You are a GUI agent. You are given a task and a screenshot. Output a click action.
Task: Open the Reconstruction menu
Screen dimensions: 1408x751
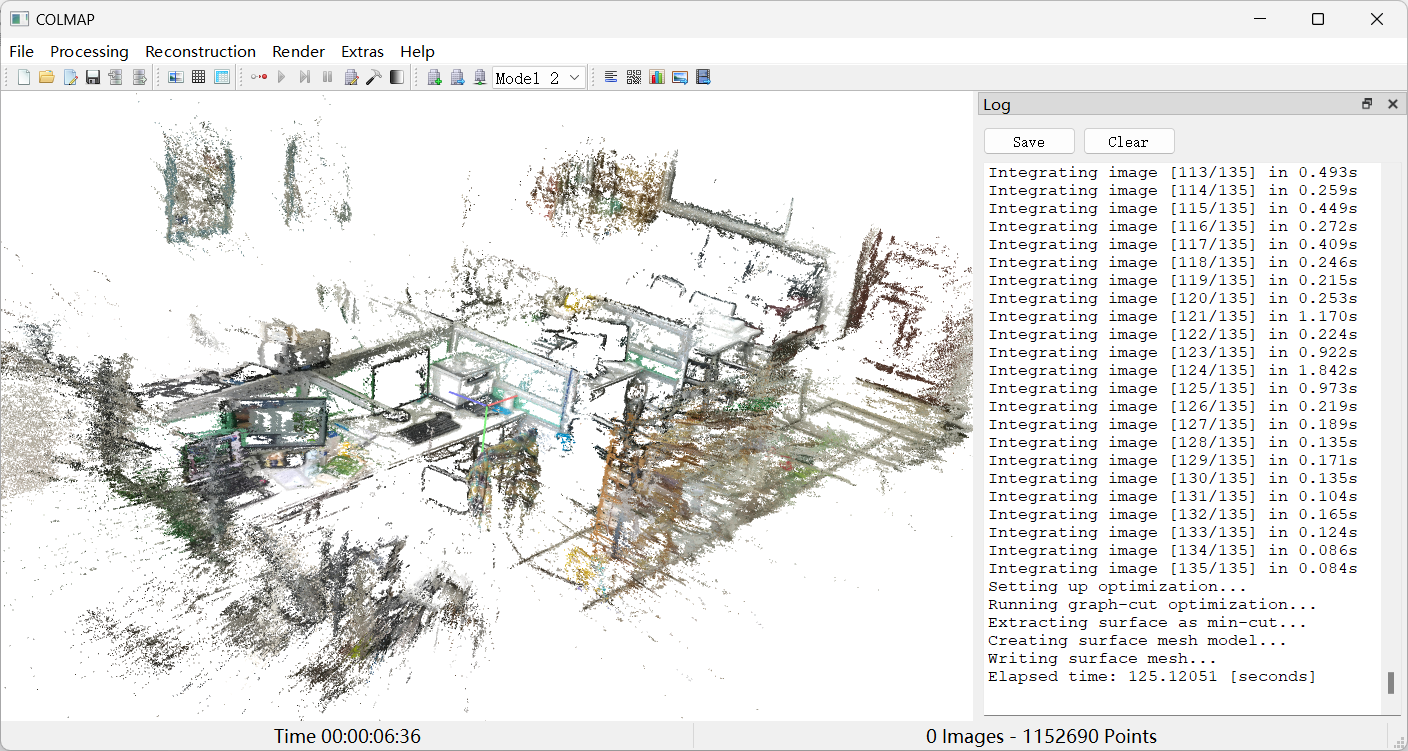coord(200,51)
